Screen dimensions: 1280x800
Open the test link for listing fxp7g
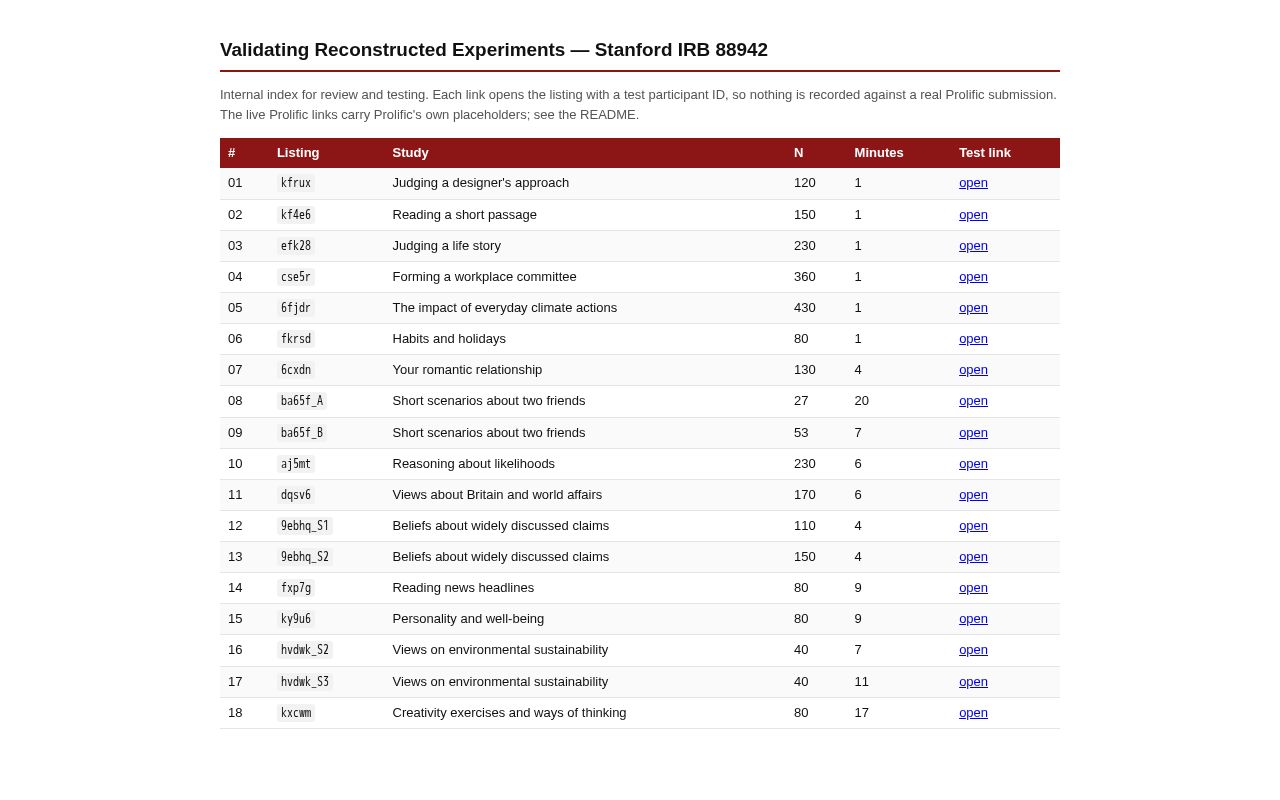973,588
